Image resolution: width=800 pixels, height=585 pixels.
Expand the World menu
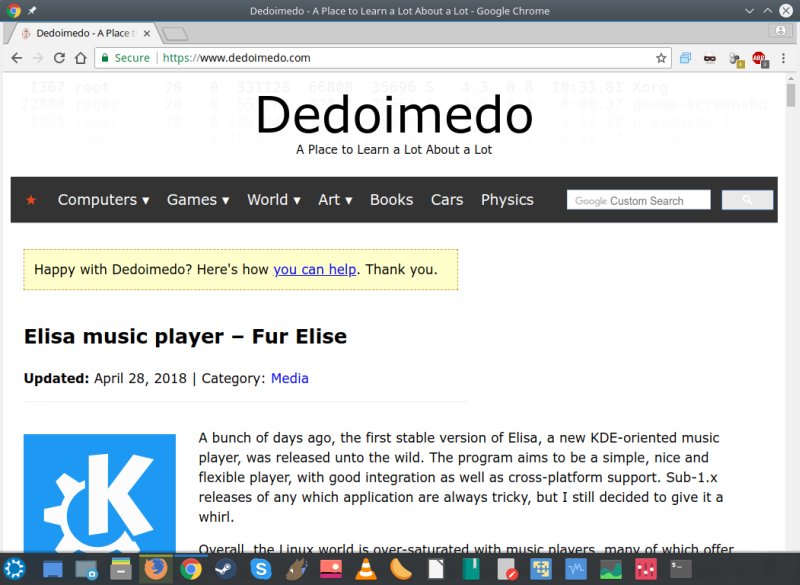(273, 200)
